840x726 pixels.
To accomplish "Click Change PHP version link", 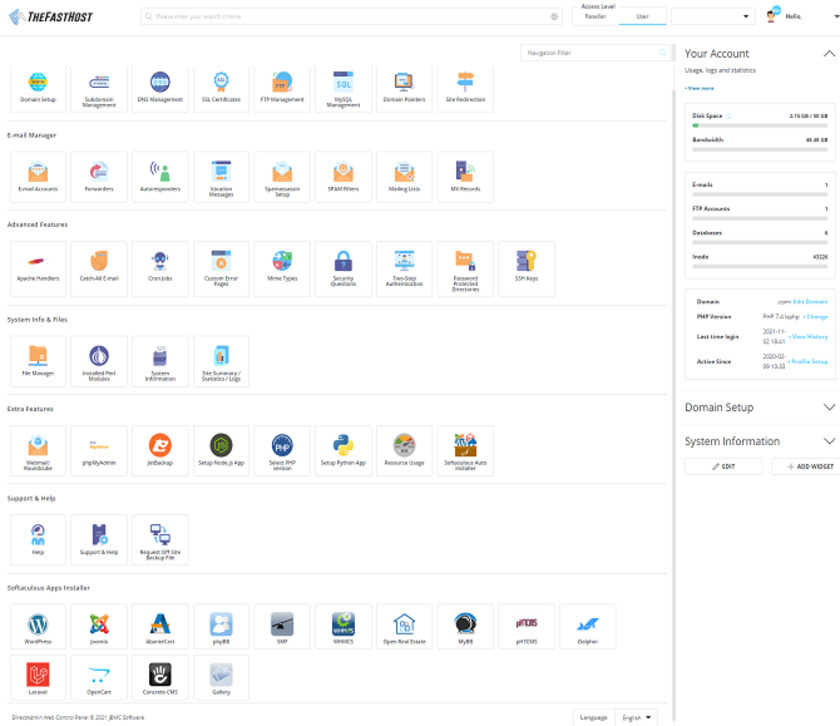I will coord(815,317).
